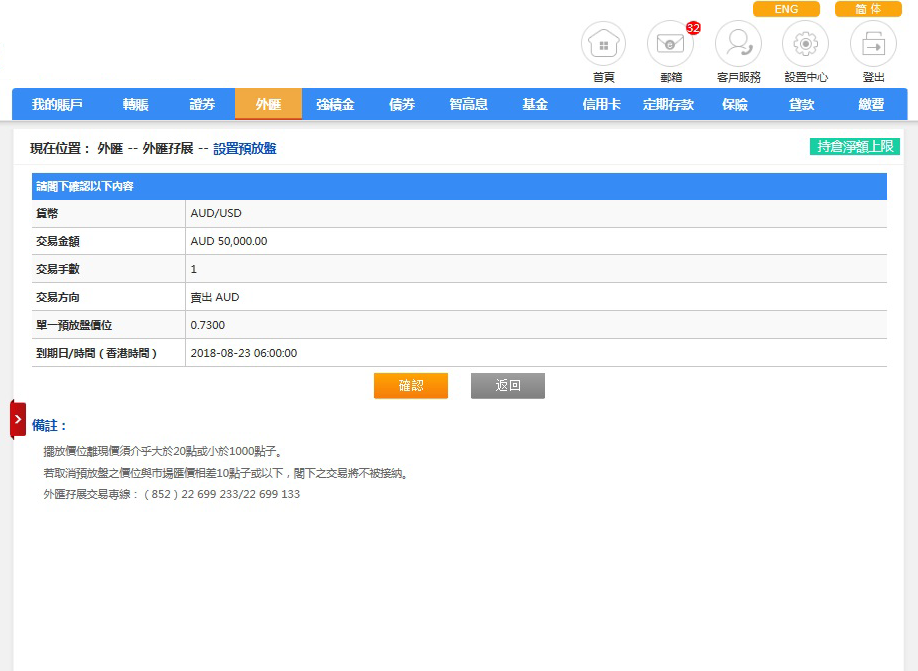Image resolution: width=918 pixels, height=671 pixels.
Task: Expand the red side panel arrow
Action: (18, 419)
